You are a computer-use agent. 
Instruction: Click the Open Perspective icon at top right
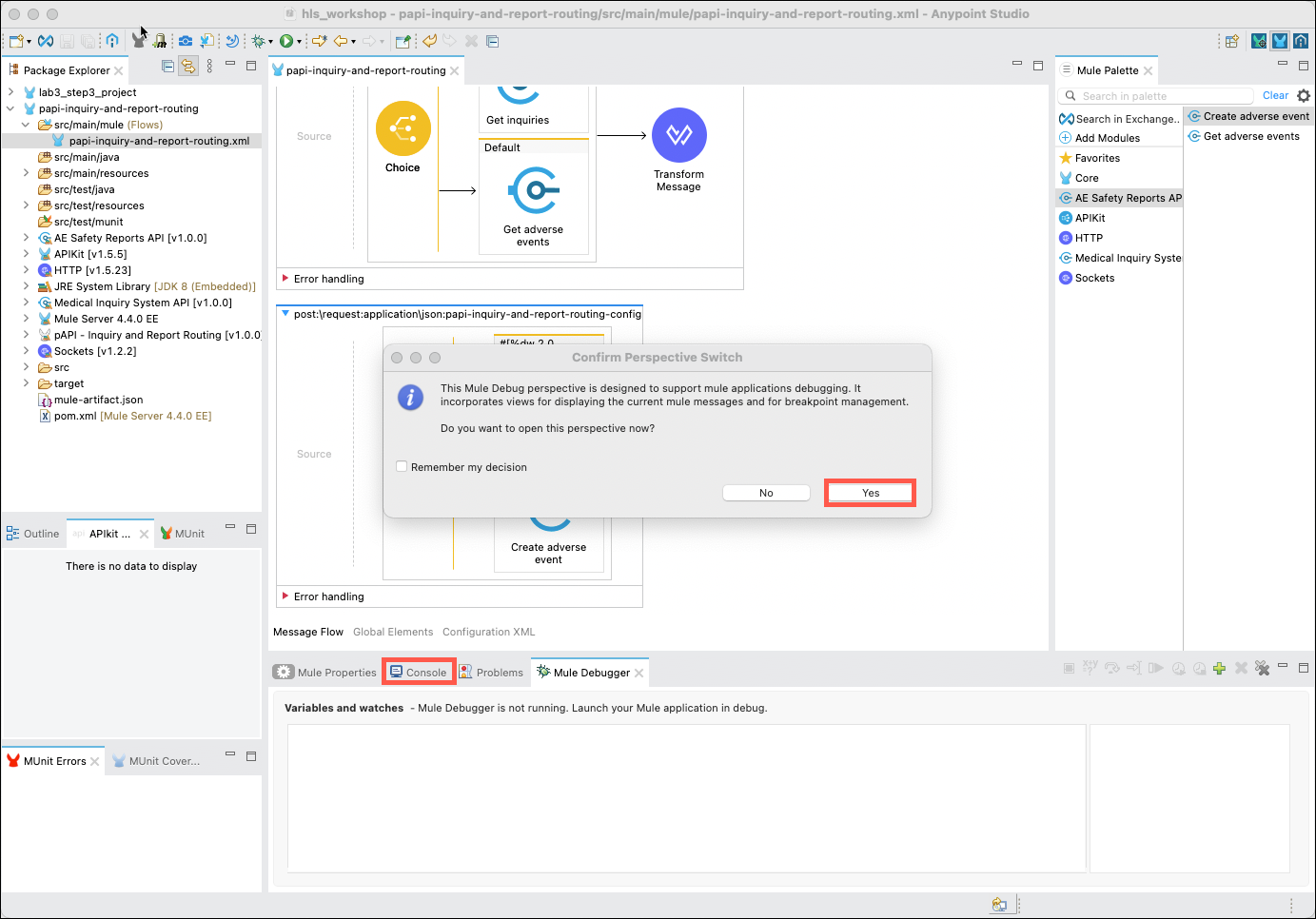coord(1232,41)
